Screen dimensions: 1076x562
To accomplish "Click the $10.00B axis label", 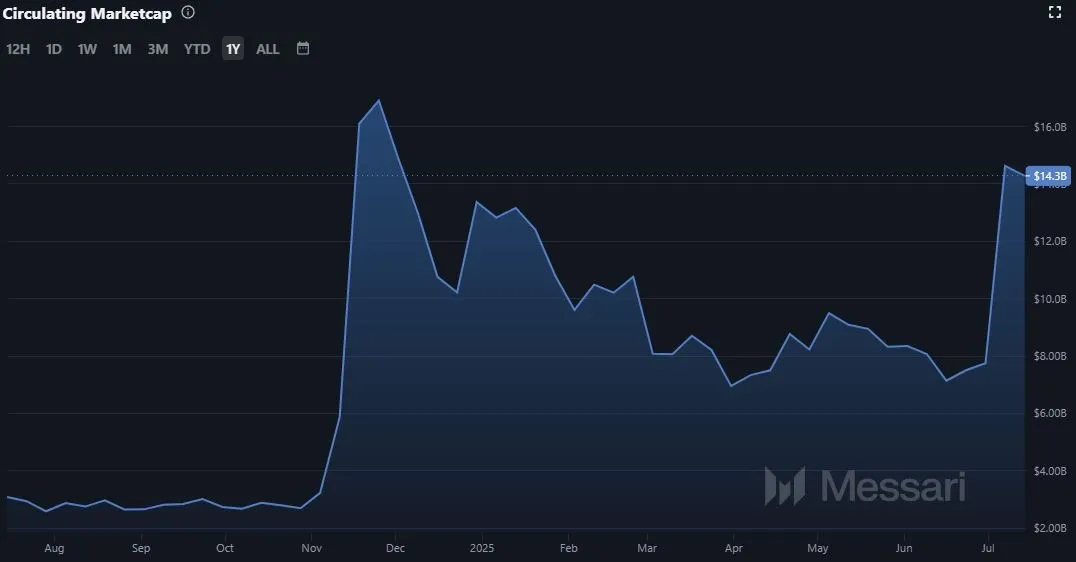I will [1050, 298].
